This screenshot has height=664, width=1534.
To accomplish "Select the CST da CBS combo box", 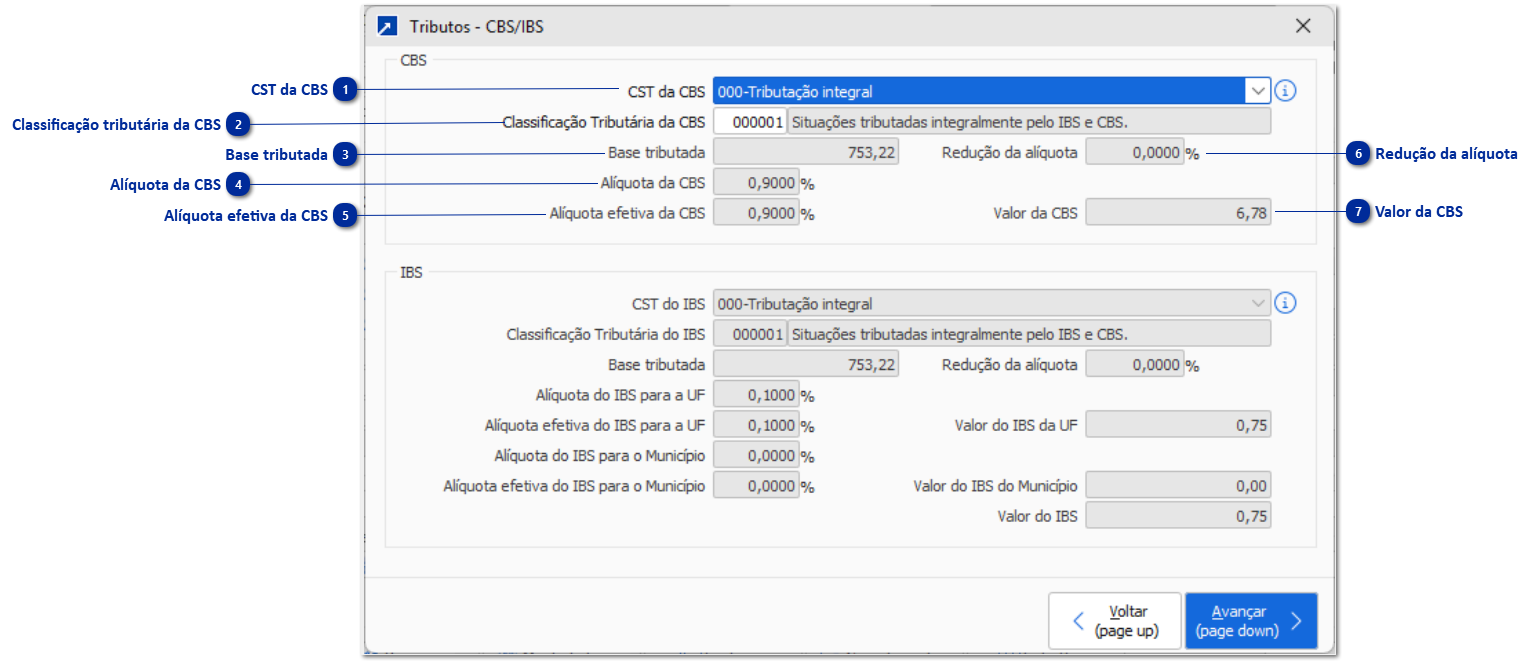I will pyautogui.click(x=978, y=91).
